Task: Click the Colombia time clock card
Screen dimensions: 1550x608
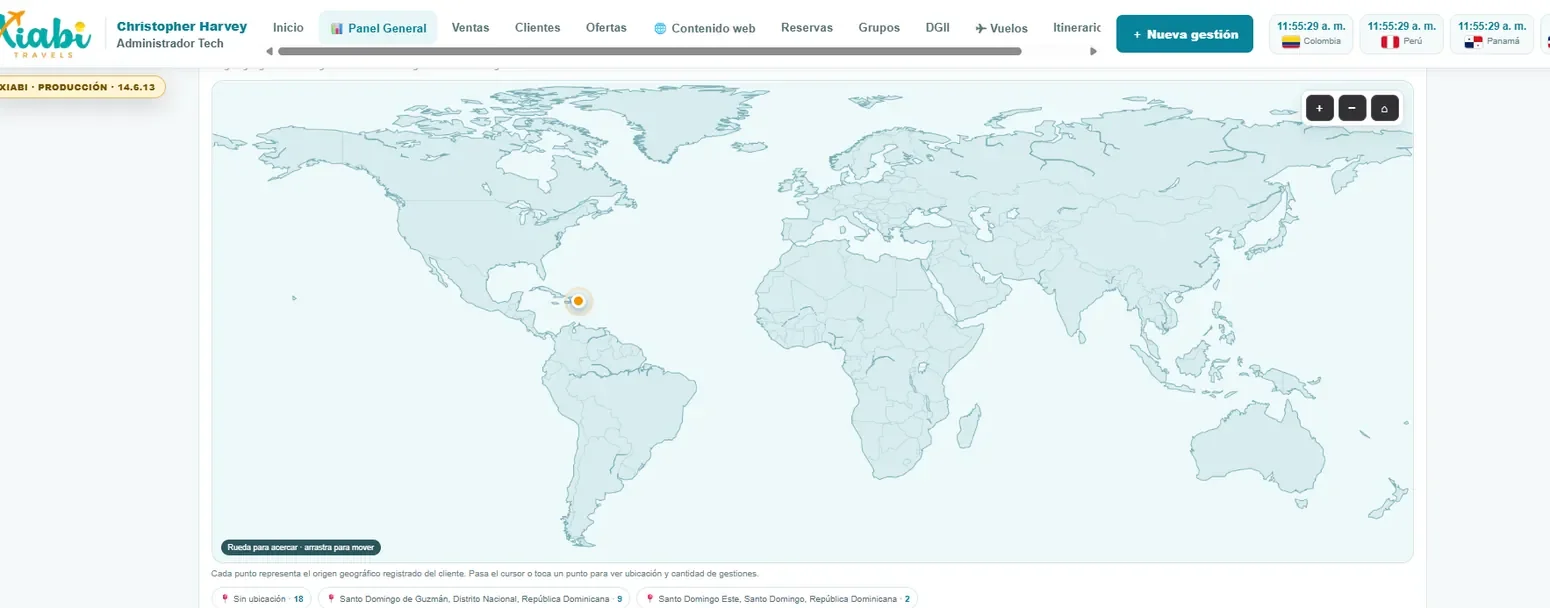Action: click(x=1311, y=34)
